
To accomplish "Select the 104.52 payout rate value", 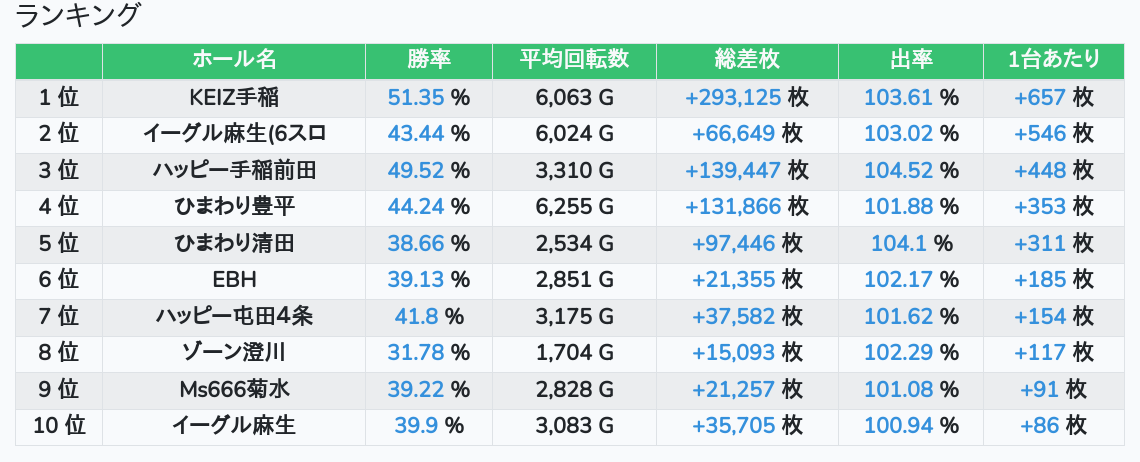I will [897, 171].
